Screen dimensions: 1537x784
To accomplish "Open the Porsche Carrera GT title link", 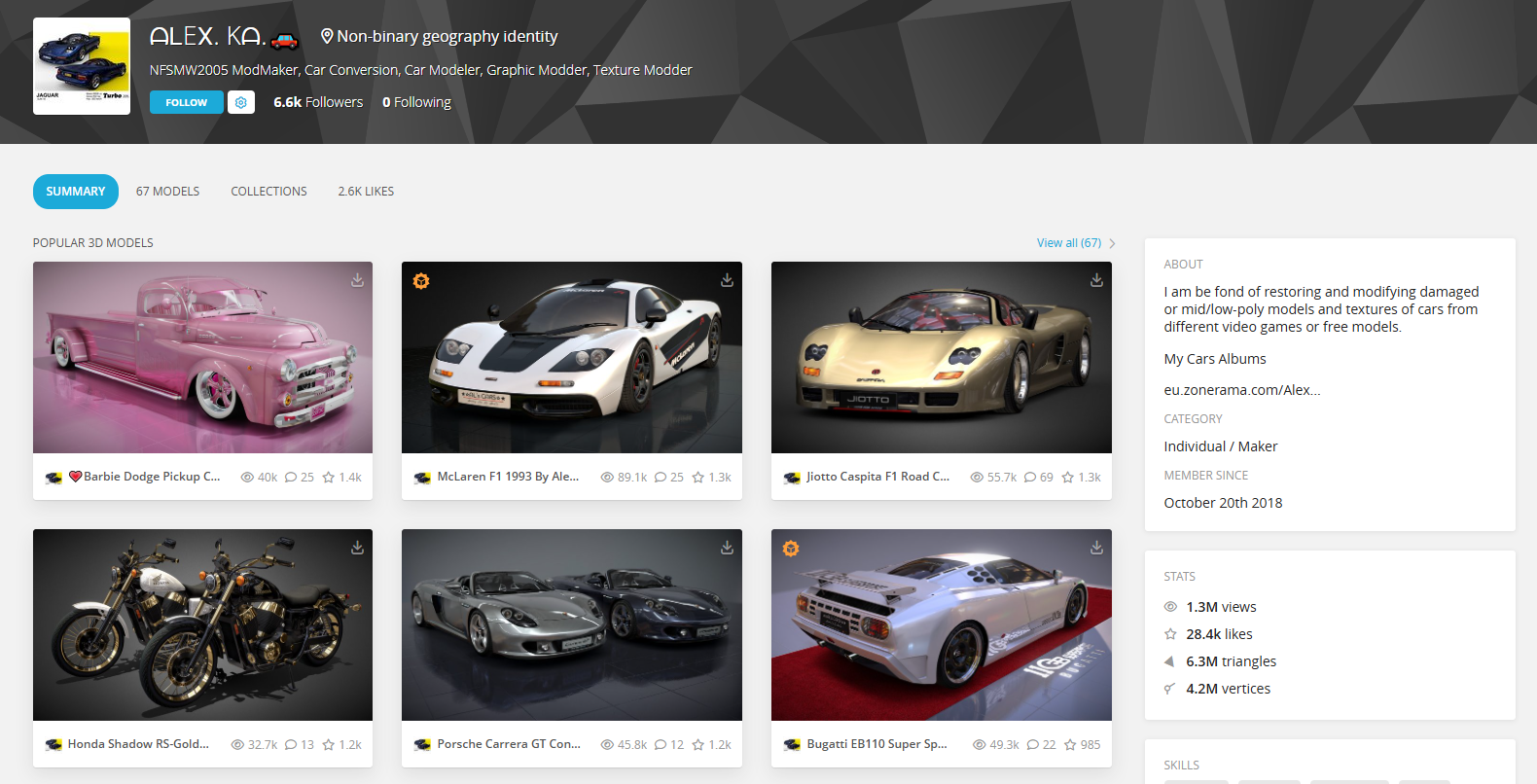I will pyautogui.click(x=509, y=744).
